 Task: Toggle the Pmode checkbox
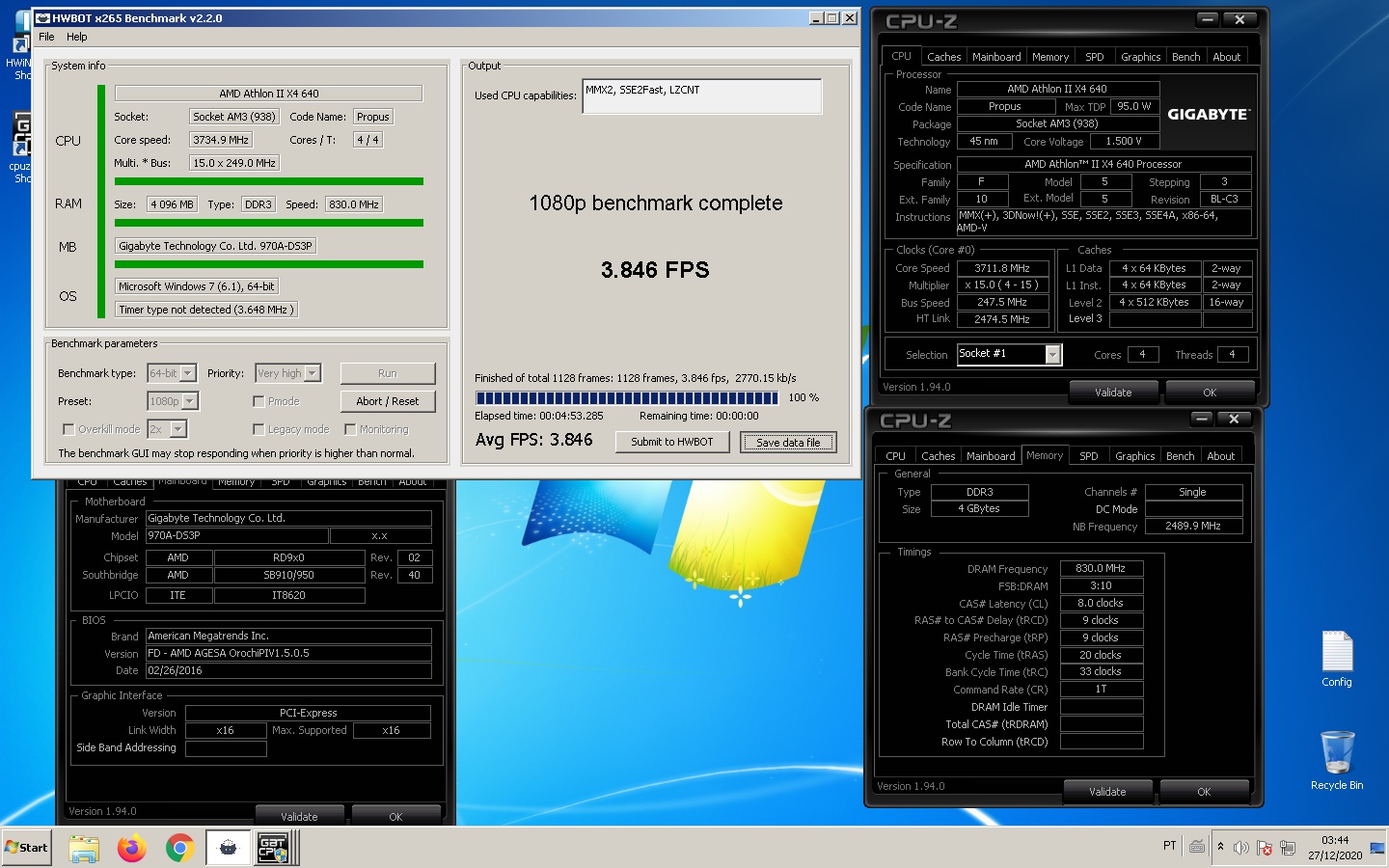pyautogui.click(x=259, y=401)
